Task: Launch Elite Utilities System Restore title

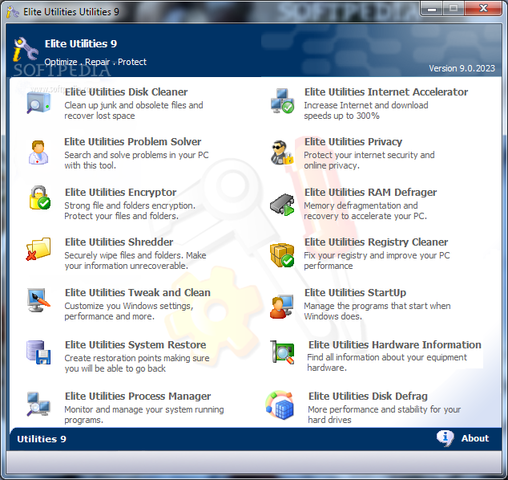Action: point(135,345)
